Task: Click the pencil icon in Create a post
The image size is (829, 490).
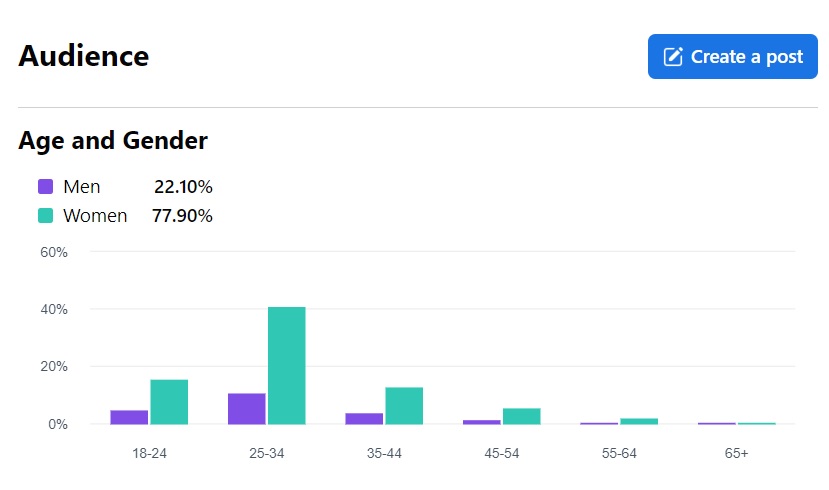Action: 673,57
